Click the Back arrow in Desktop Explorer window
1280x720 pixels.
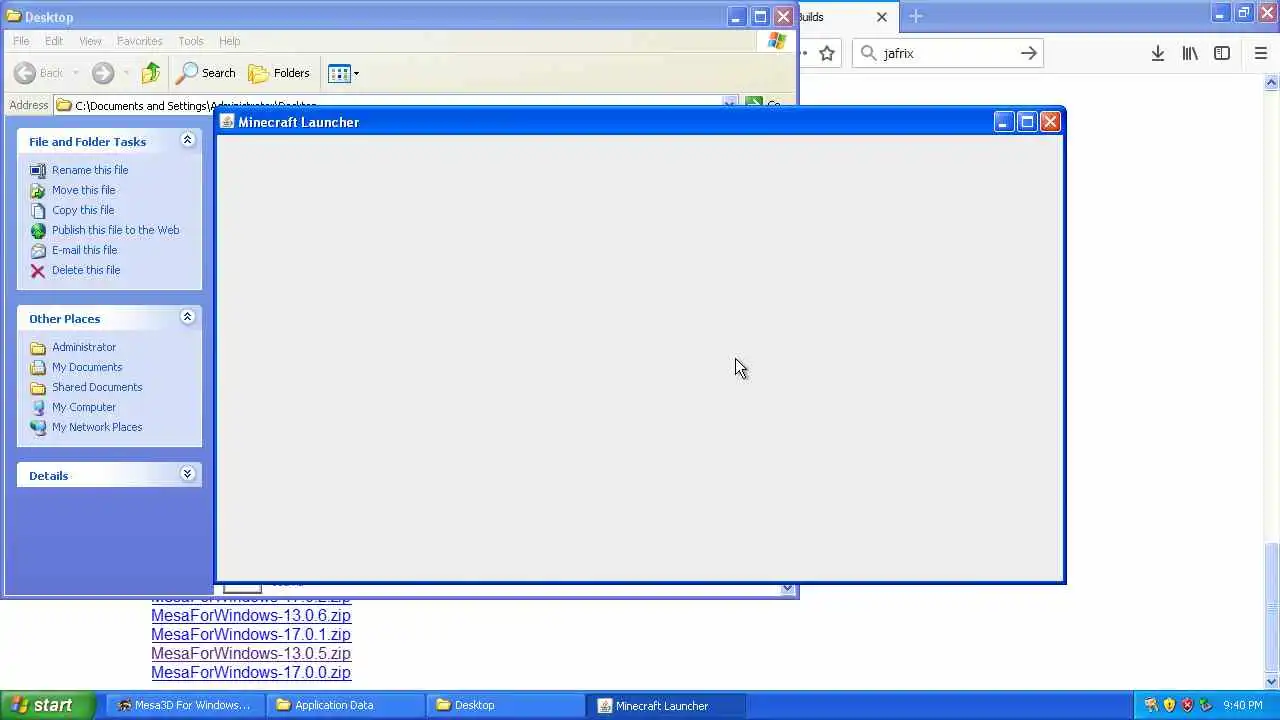coord(25,72)
